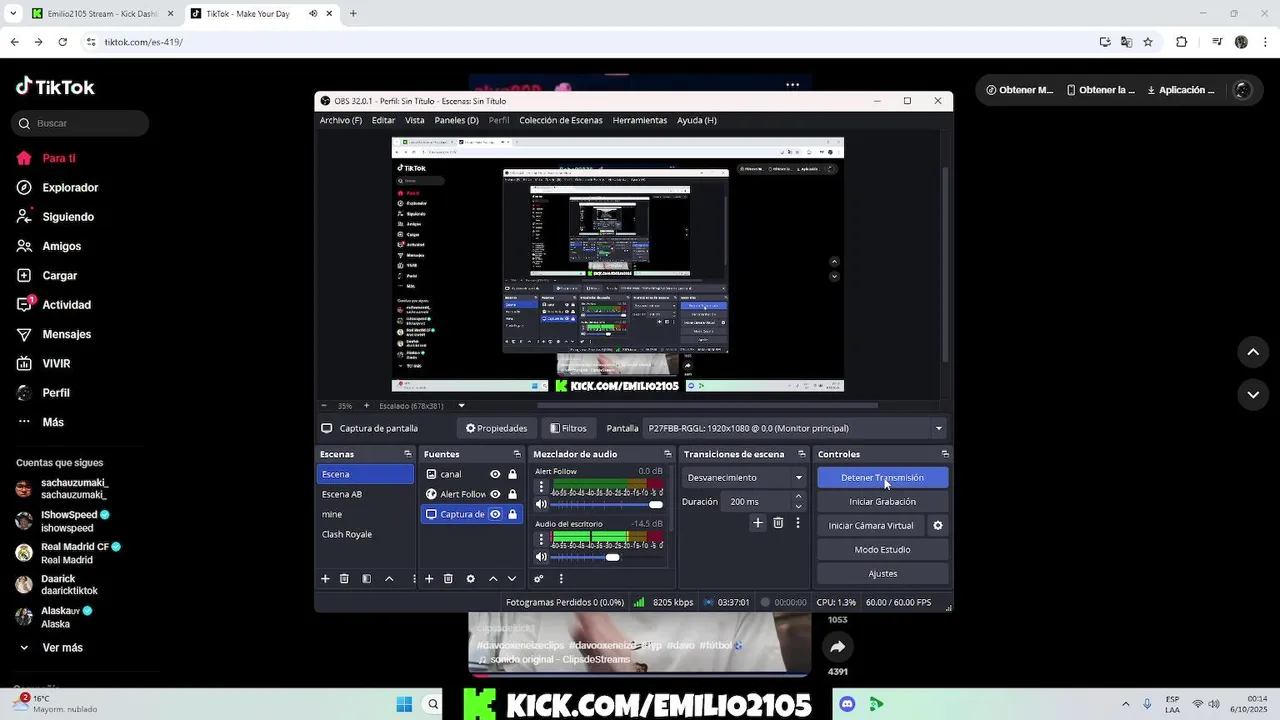The height and width of the screenshot is (720, 1280).
Task: Open the Audio del escritorio channel three-dot menu
Action: [x=542, y=540]
